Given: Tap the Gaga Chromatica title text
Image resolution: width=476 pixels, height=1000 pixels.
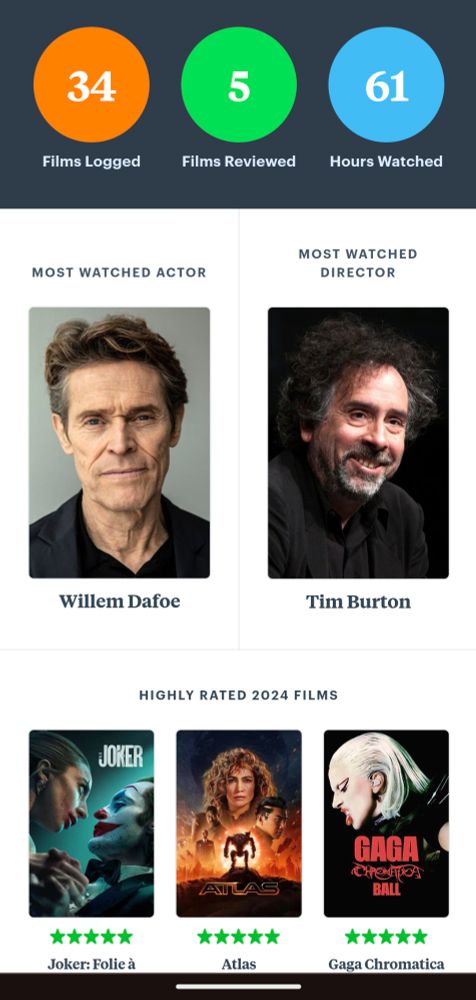Looking at the screenshot, I should 386,964.
